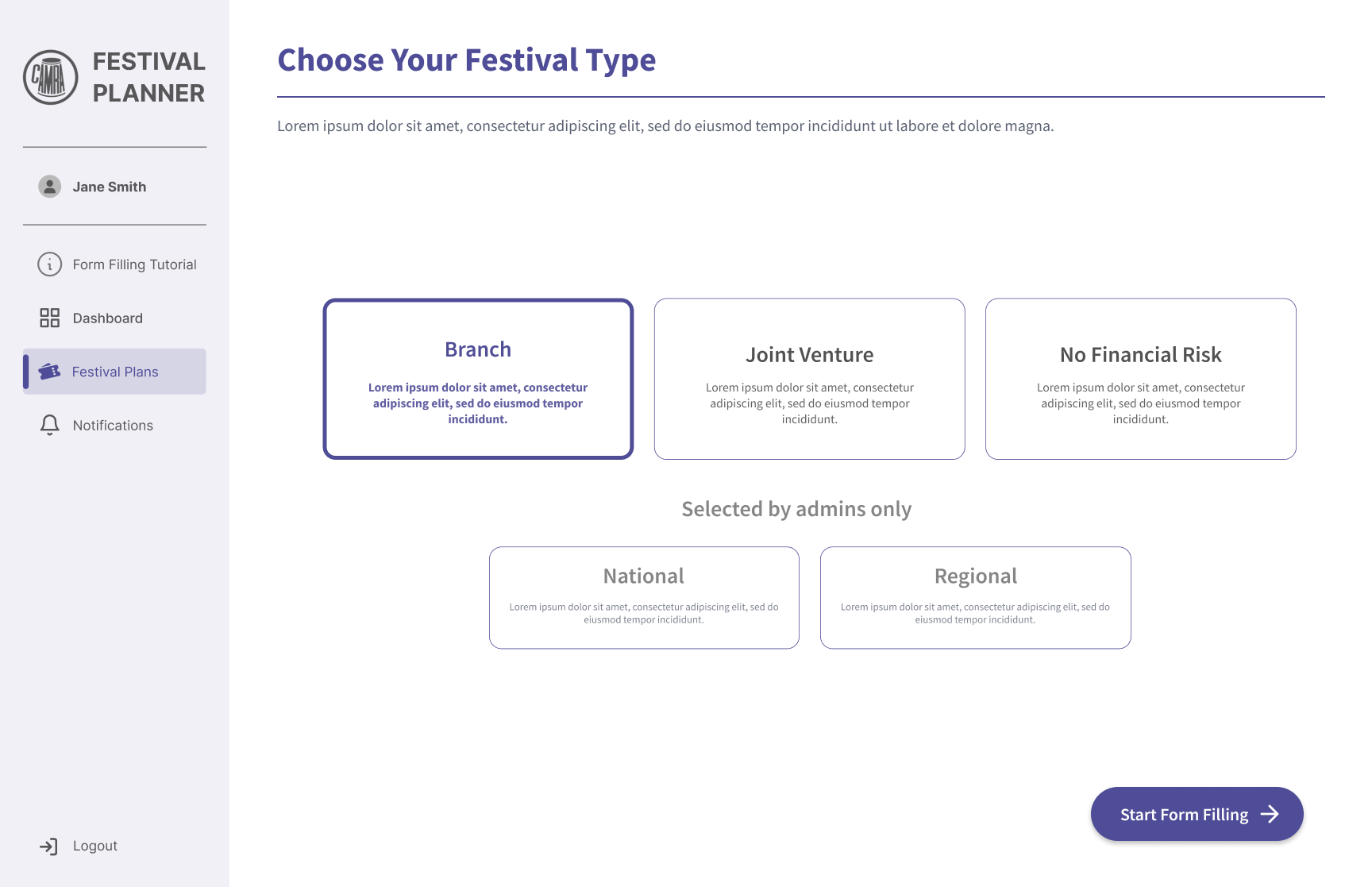1372x887 pixels.
Task: Choose the Joint Venture festival type
Action: click(x=809, y=379)
